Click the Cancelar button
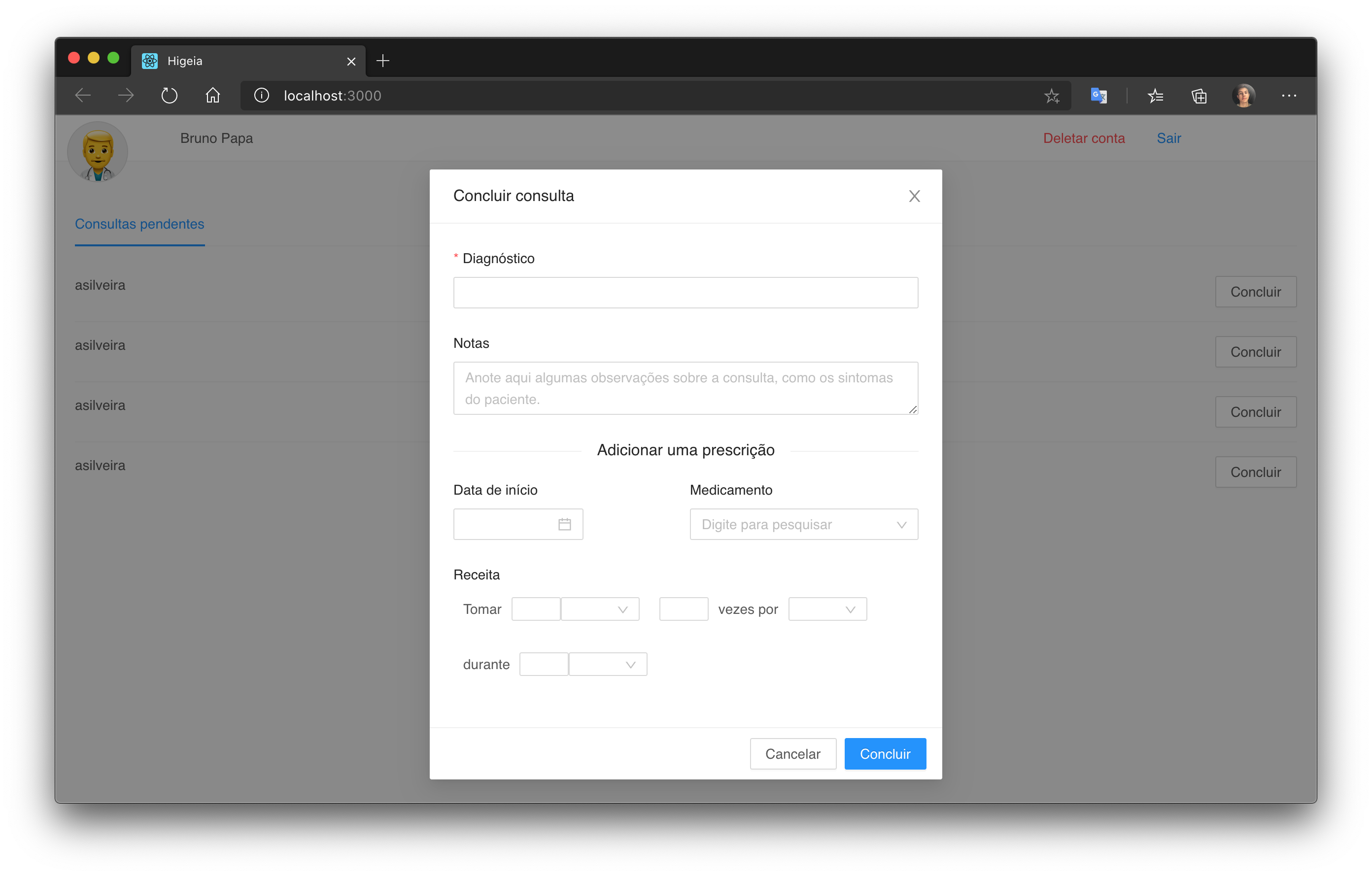The height and width of the screenshot is (876, 1372). (x=792, y=753)
